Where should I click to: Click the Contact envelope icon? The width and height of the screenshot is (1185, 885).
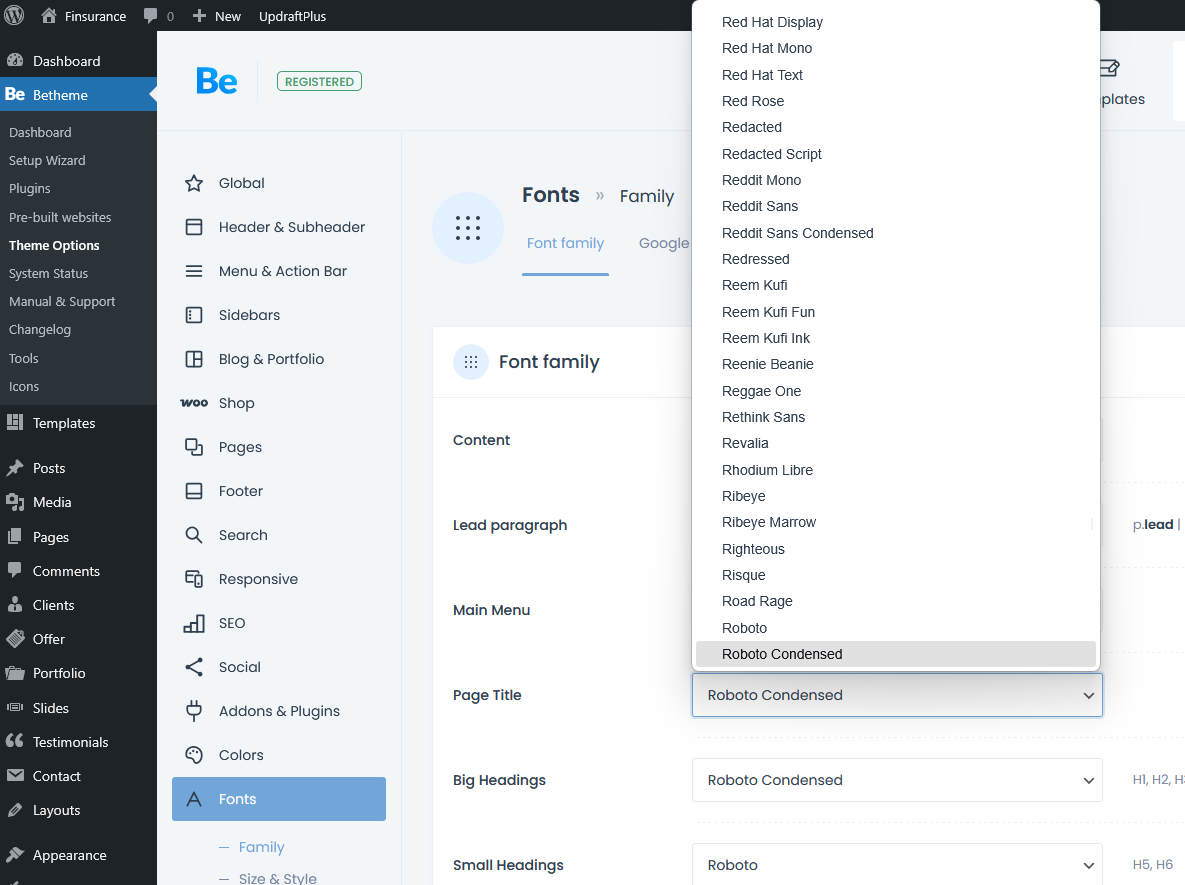point(14,775)
